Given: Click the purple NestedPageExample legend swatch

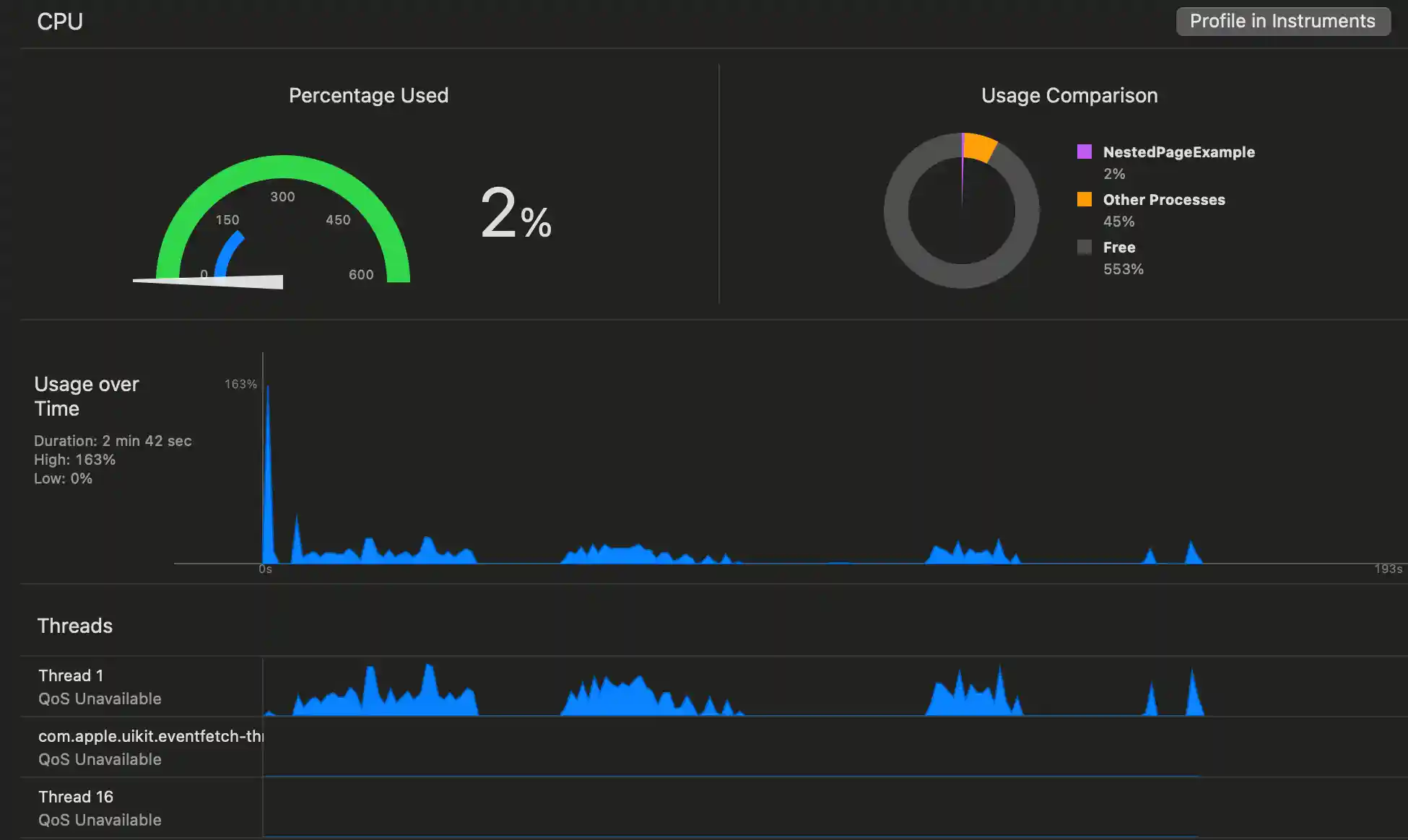Looking at the screenshot, I should point(1084,152).
